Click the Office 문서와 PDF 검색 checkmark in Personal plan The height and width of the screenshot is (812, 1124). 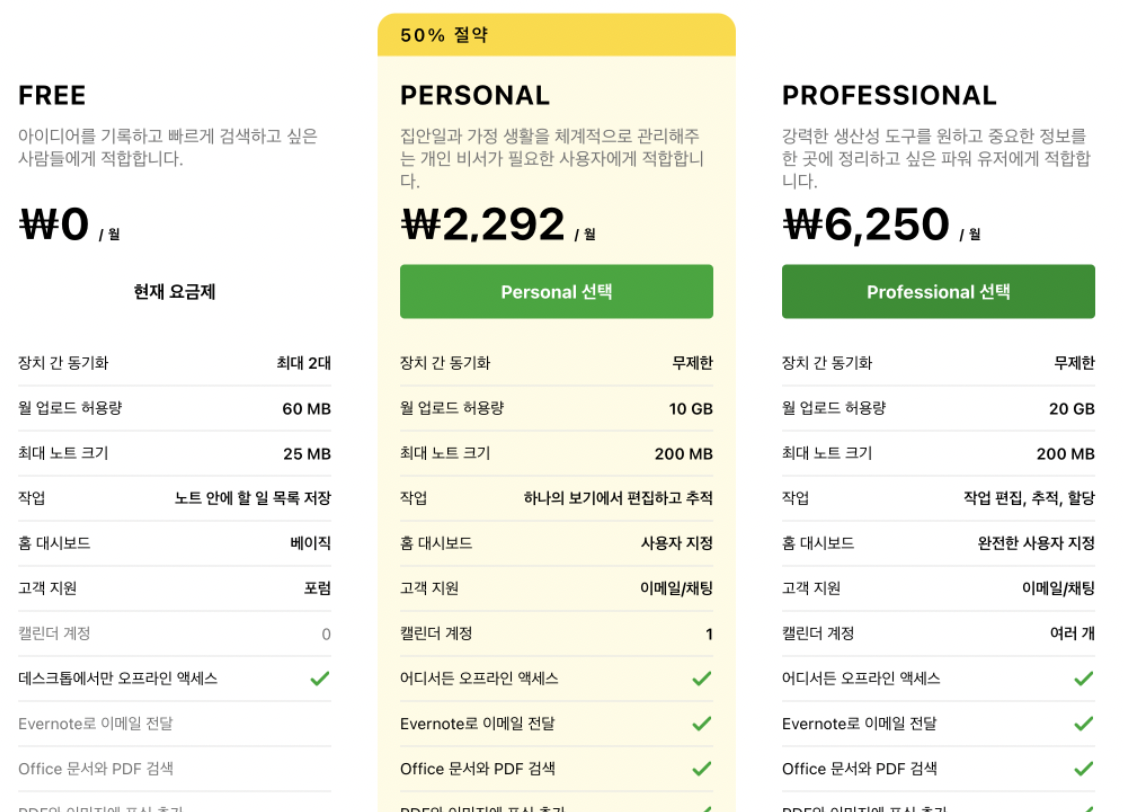point(704,768)
